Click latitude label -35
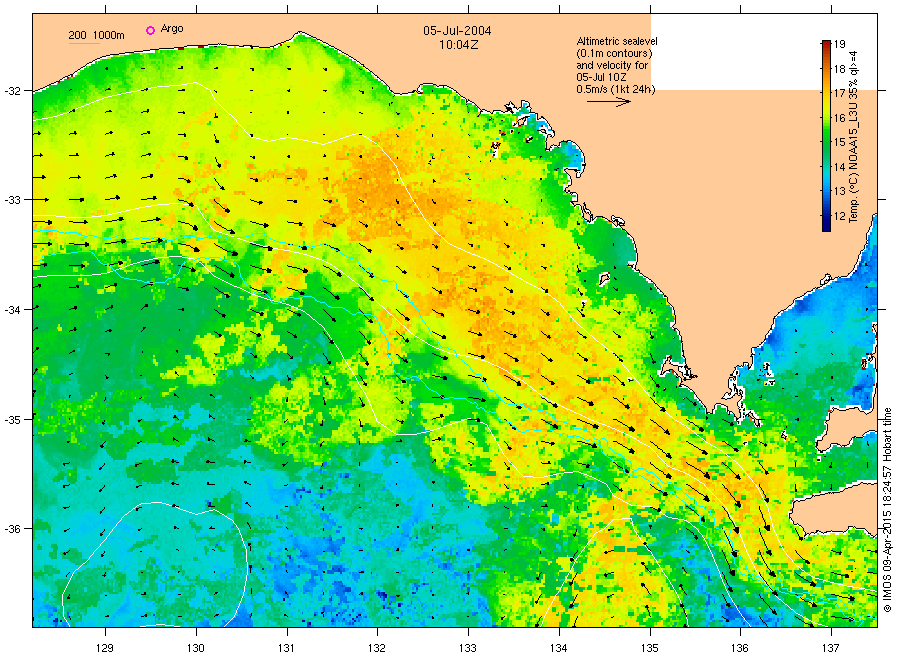 (x=12, y=419)
